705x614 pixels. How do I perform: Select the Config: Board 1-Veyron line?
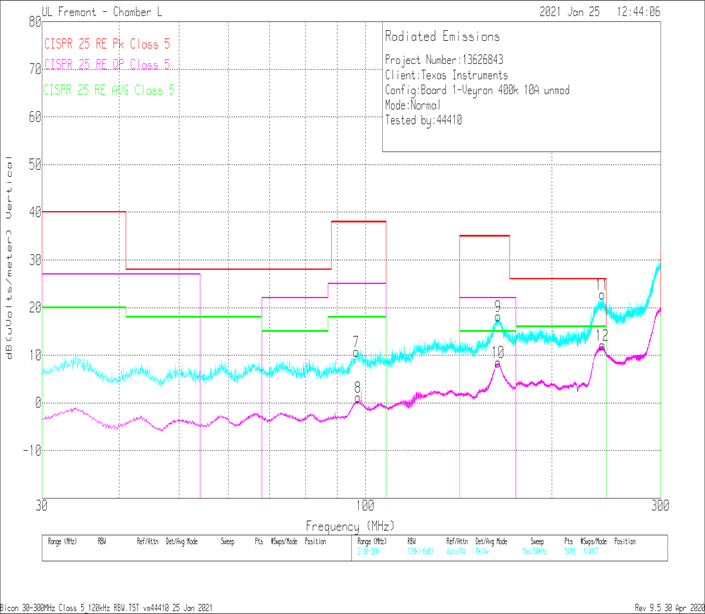tap(478, 90)
